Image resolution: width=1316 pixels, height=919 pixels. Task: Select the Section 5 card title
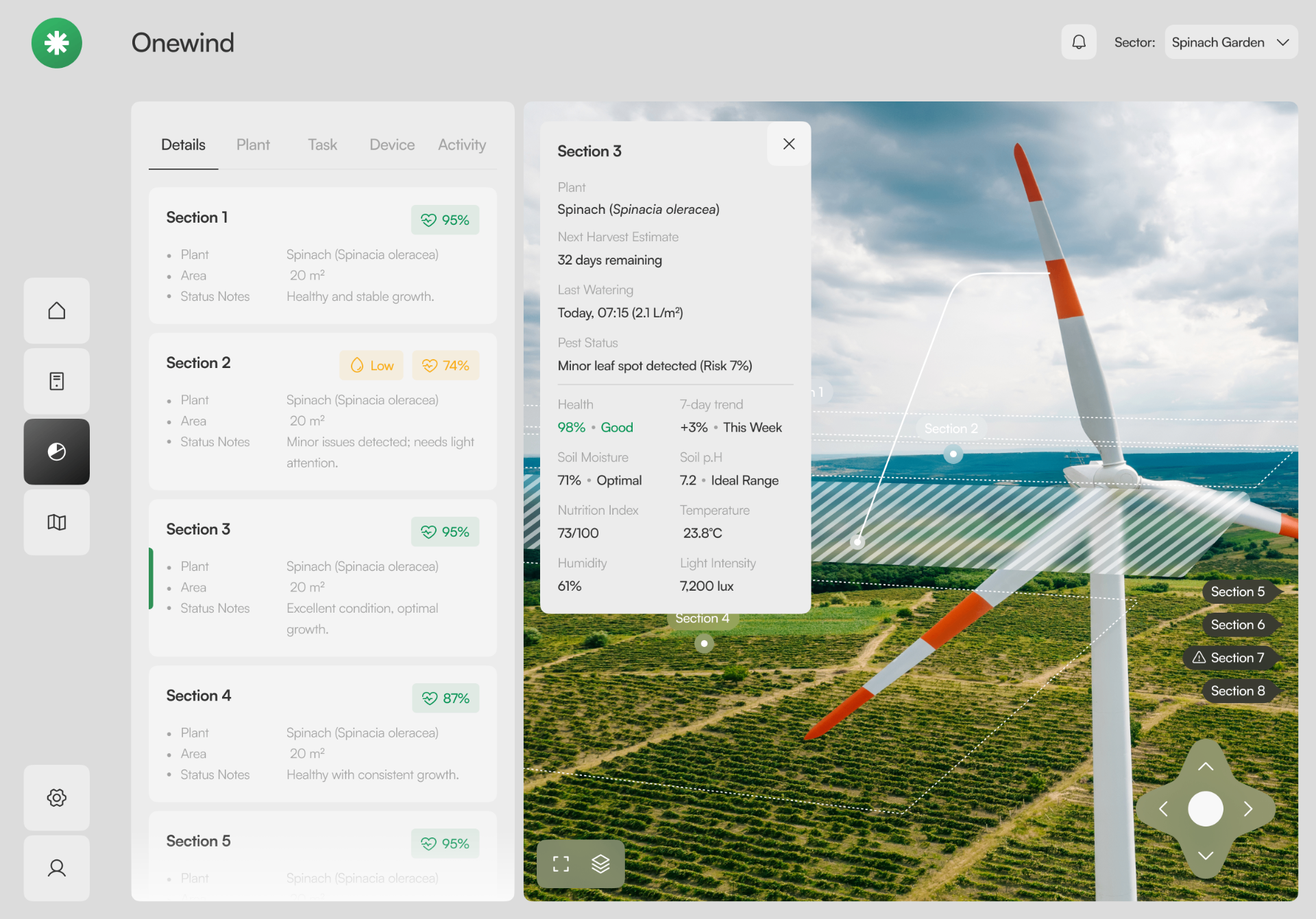(x=198, y=841)
